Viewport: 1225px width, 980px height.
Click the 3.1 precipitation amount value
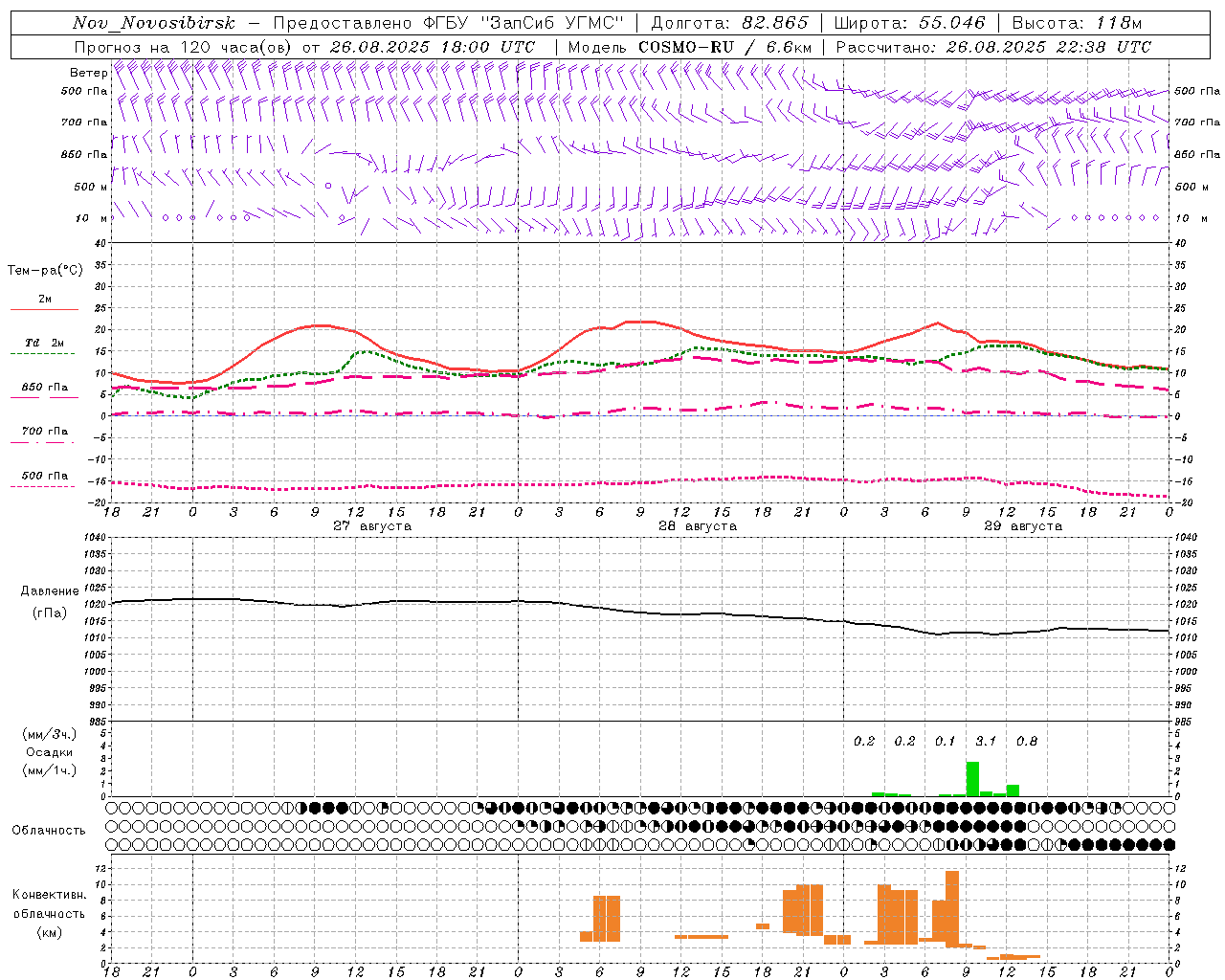(986, 742)
